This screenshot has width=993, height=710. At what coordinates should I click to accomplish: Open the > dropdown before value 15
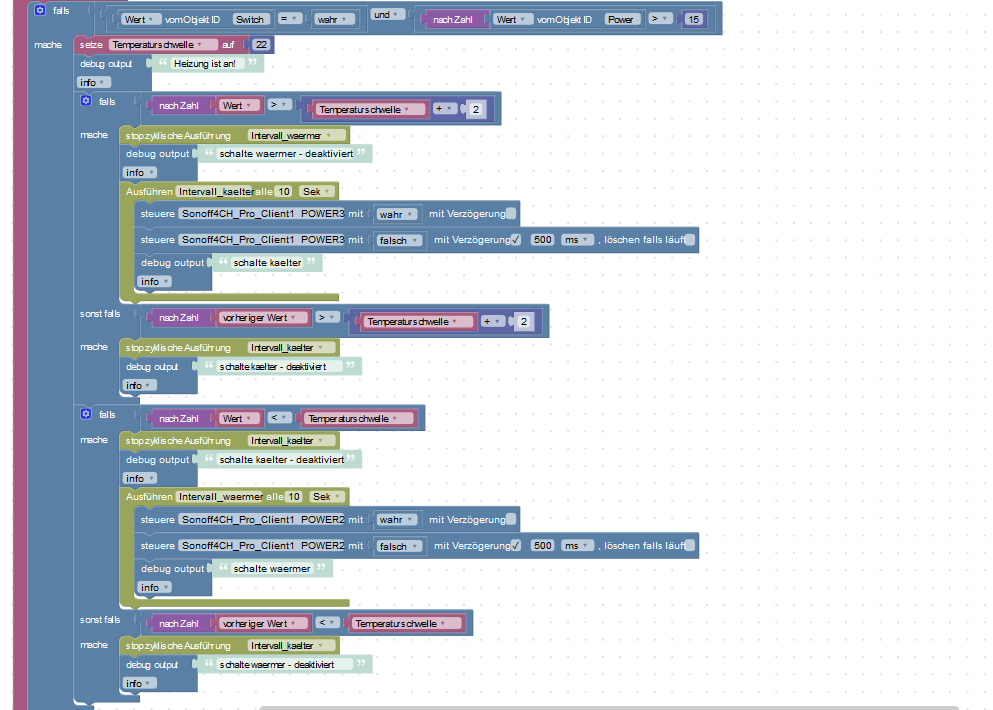point(661,19)
